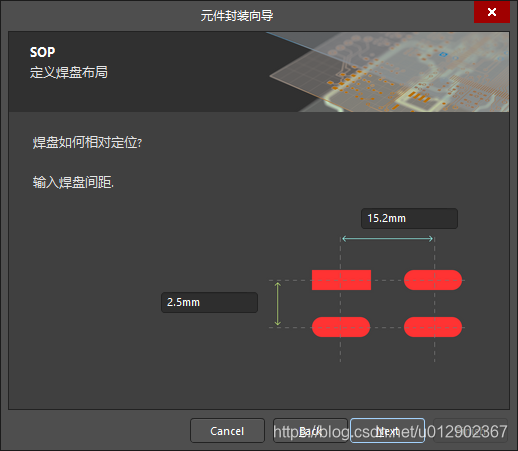
Task: Click the SOP heading text
Action: coord(42,52)
